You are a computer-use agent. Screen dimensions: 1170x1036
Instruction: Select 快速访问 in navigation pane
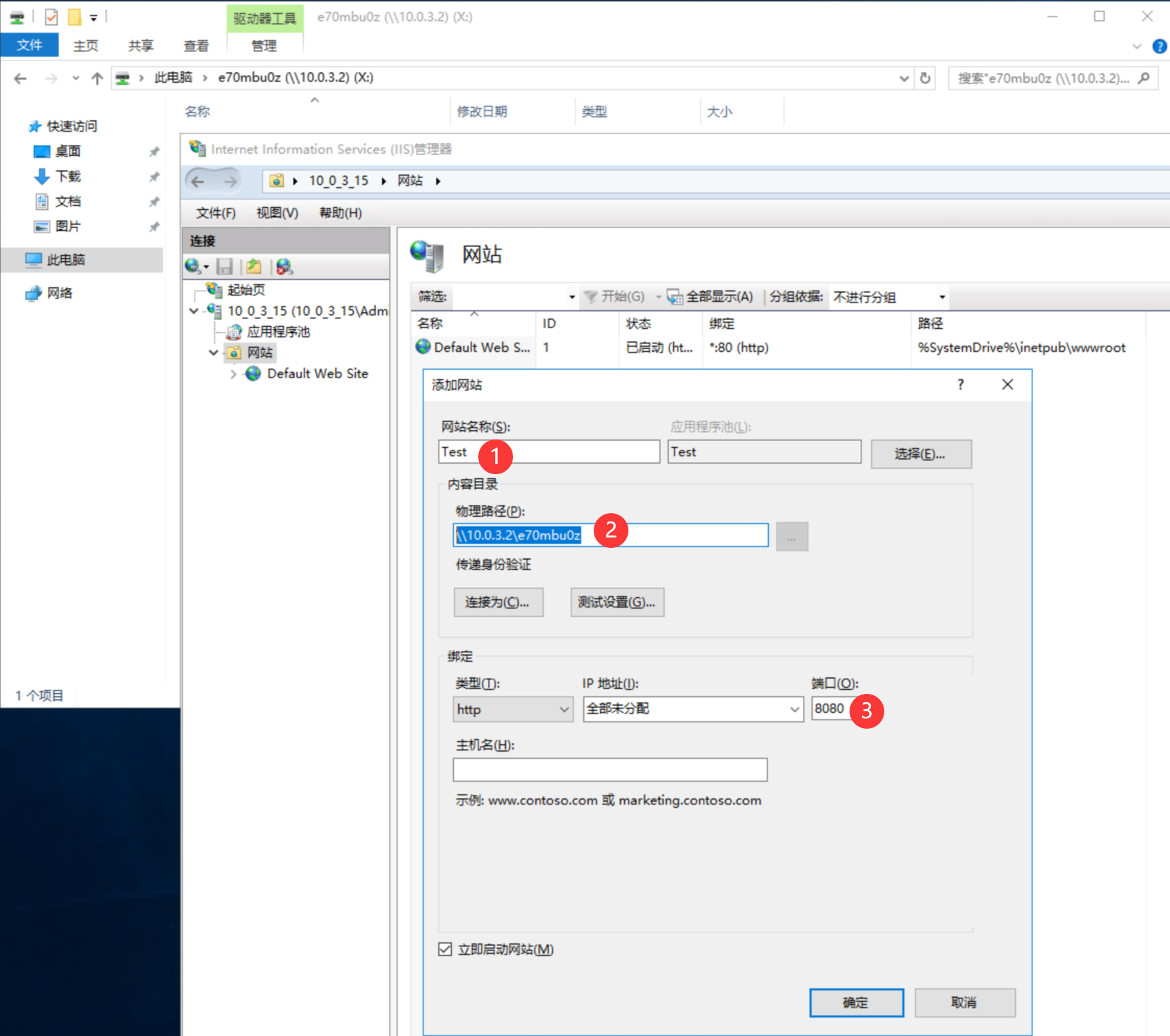pos(72,127)
